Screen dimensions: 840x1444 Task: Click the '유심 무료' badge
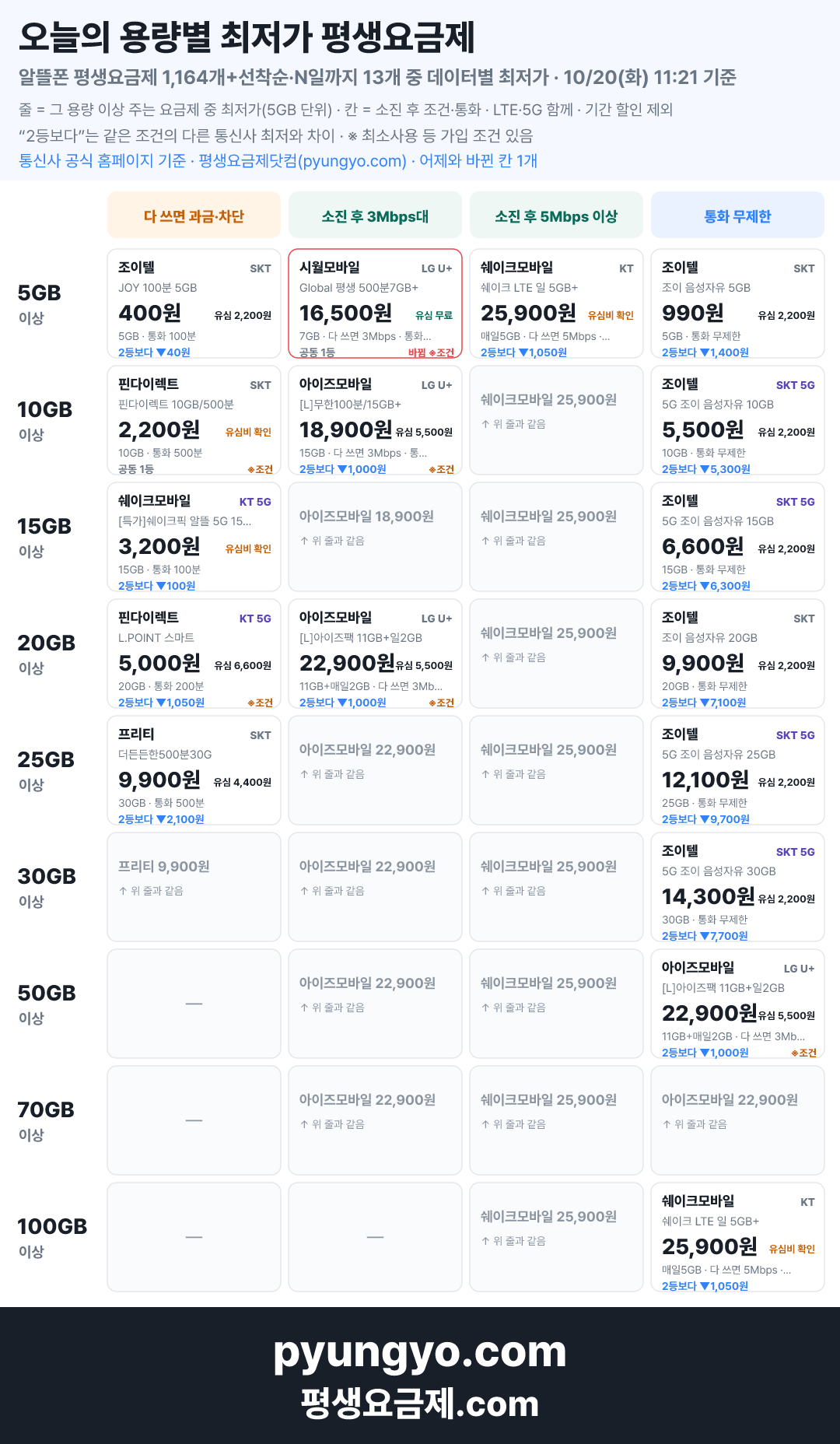434,315
